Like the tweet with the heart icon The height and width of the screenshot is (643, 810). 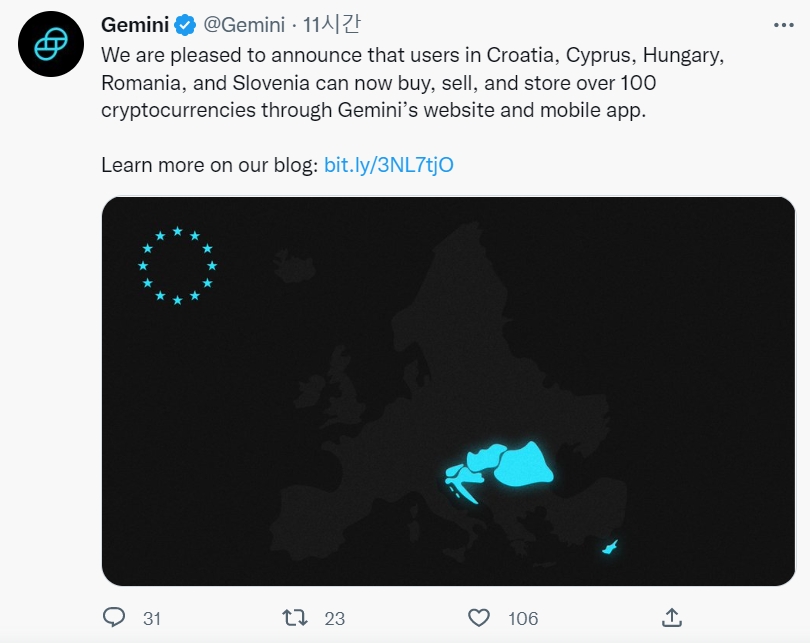pyautogui.click(x=480, y=617)
